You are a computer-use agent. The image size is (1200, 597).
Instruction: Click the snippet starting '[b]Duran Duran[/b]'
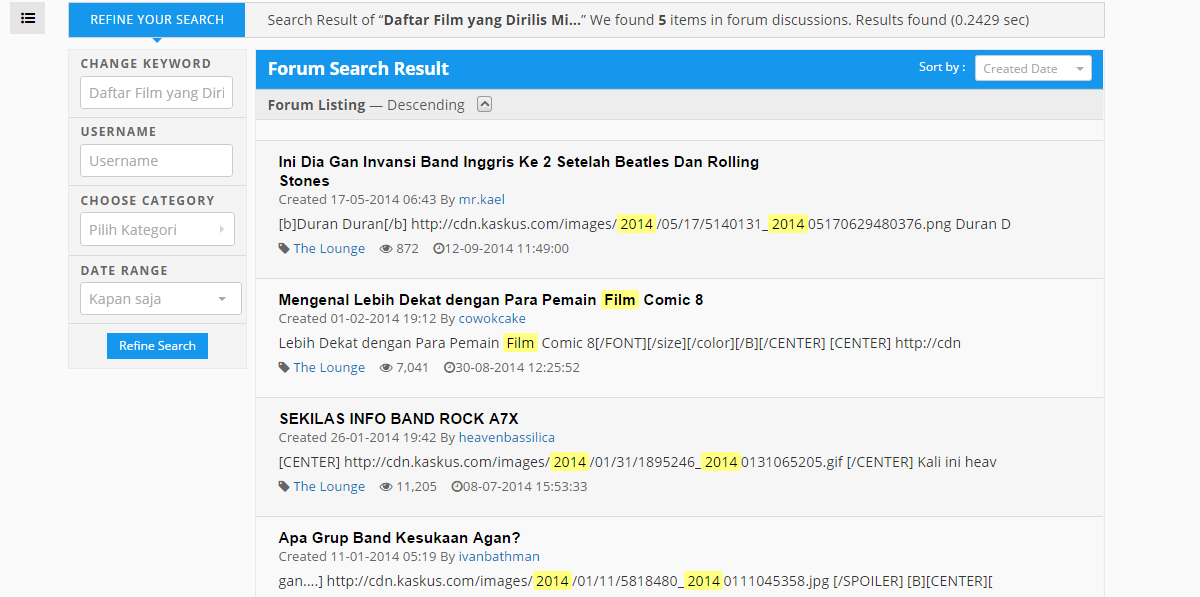645,224
